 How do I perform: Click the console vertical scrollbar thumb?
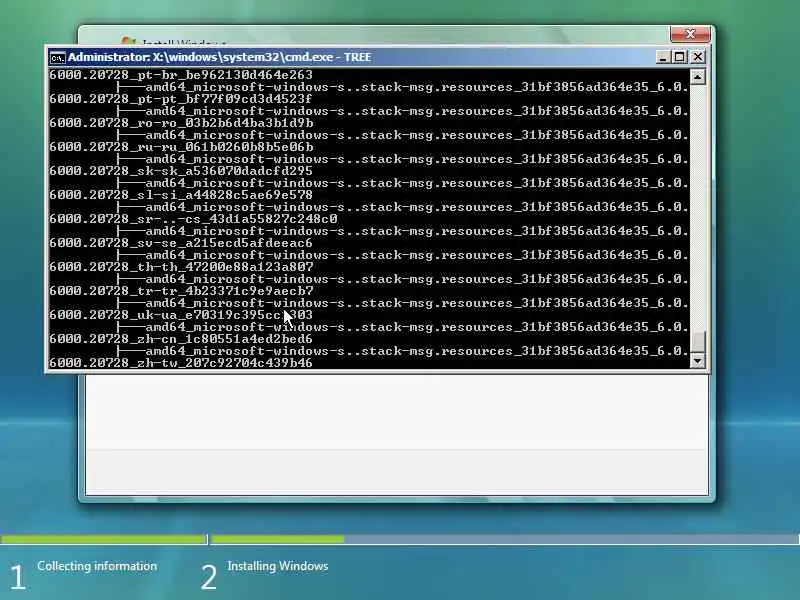point(697,342)
